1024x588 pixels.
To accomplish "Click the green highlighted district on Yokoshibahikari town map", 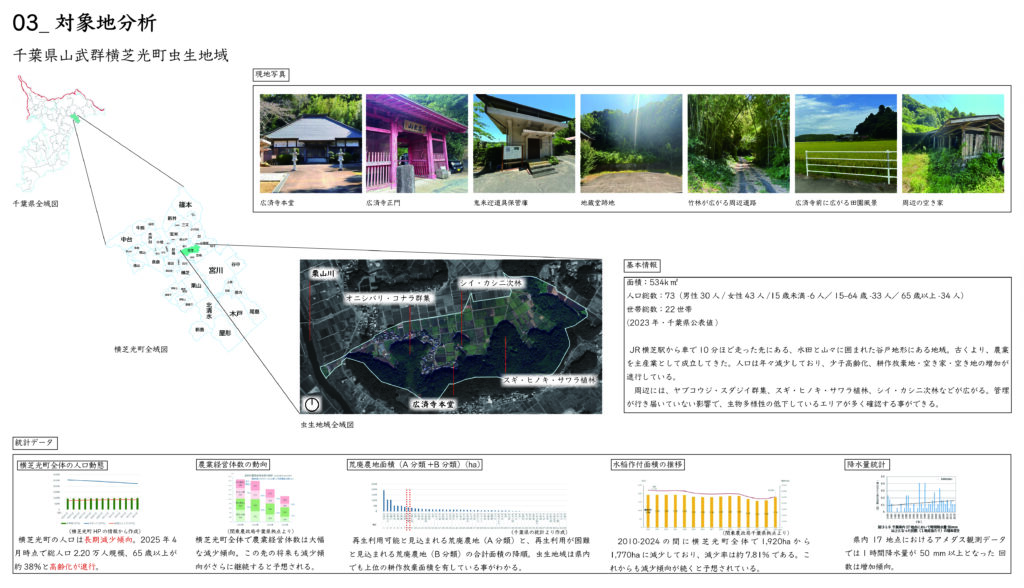I will point(188,251).
